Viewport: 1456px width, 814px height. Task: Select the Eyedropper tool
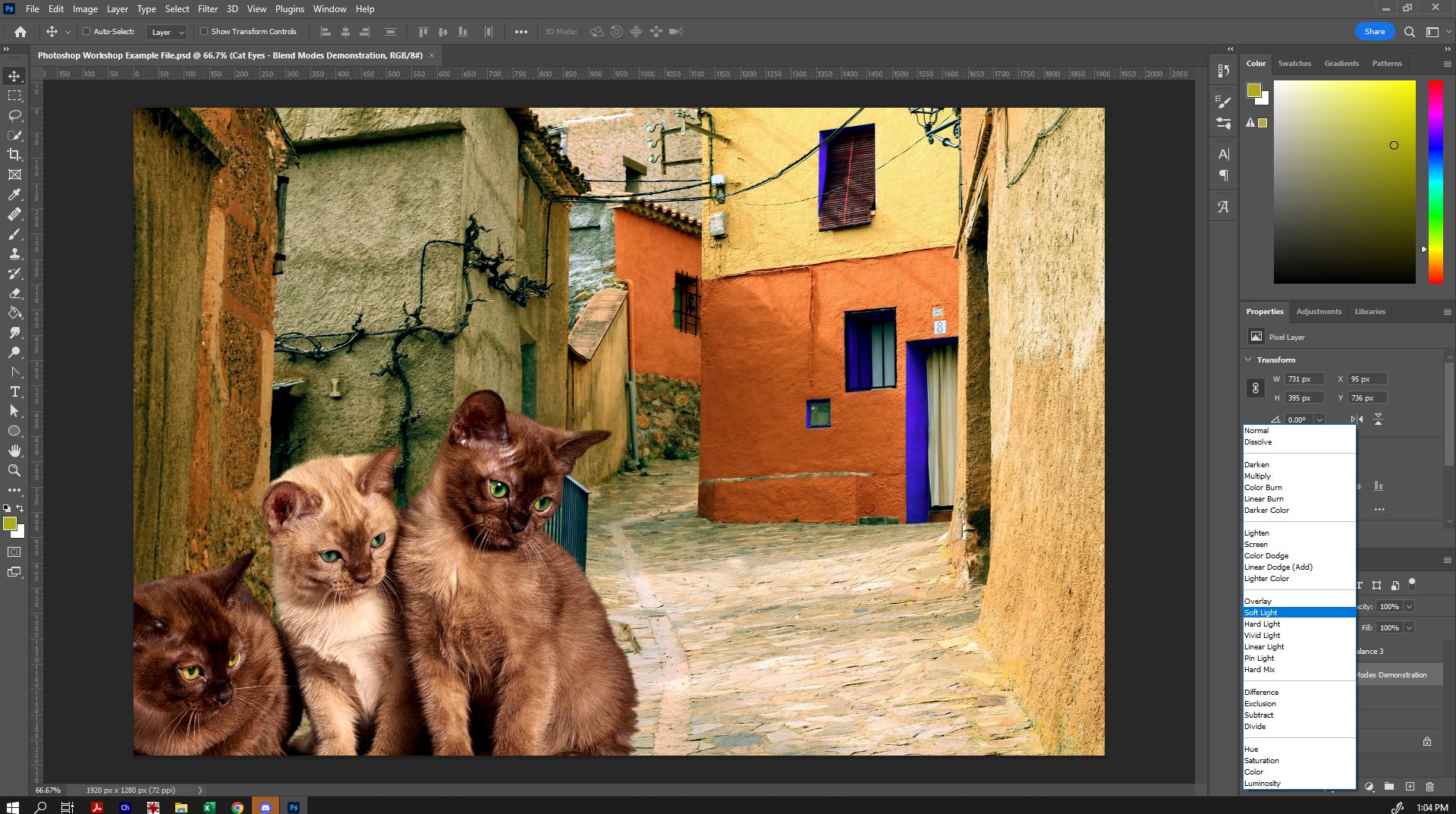click(14, 195)
